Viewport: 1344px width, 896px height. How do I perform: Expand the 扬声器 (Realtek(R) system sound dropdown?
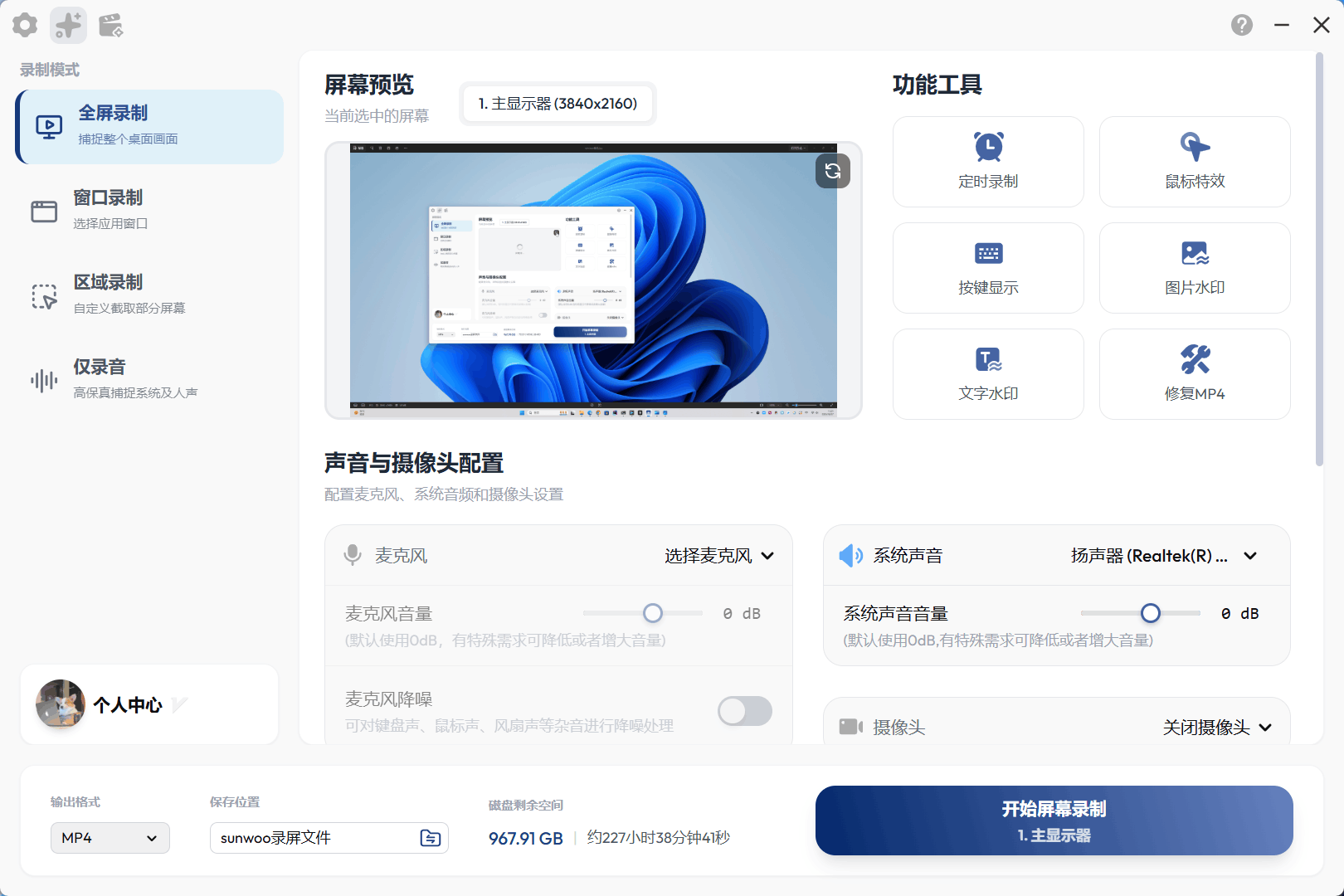click(x=1164, y=556)
